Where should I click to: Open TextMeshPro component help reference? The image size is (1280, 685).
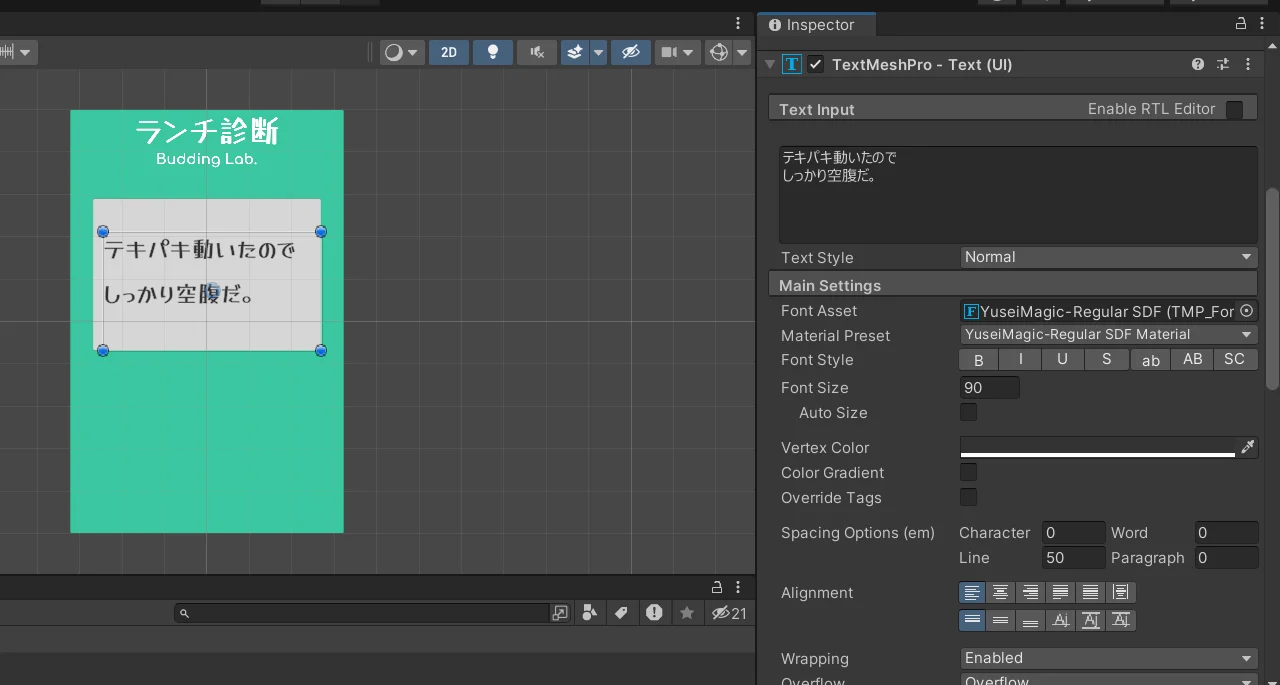click(x=1198, y=64)
